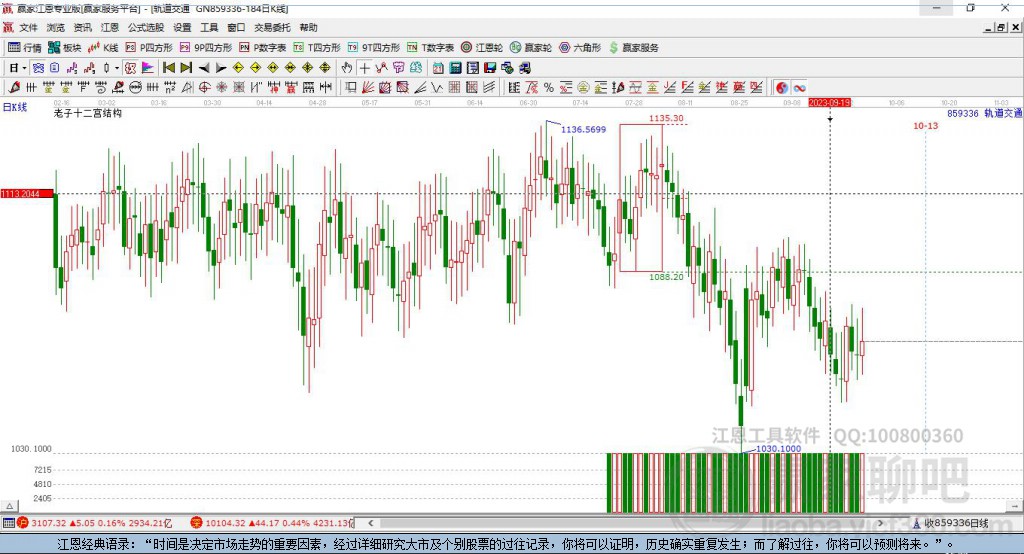Open the 江恩 menu
The width and height of the screenshot is (1024, 554).
pyautogui.click(x=109, y=28)
